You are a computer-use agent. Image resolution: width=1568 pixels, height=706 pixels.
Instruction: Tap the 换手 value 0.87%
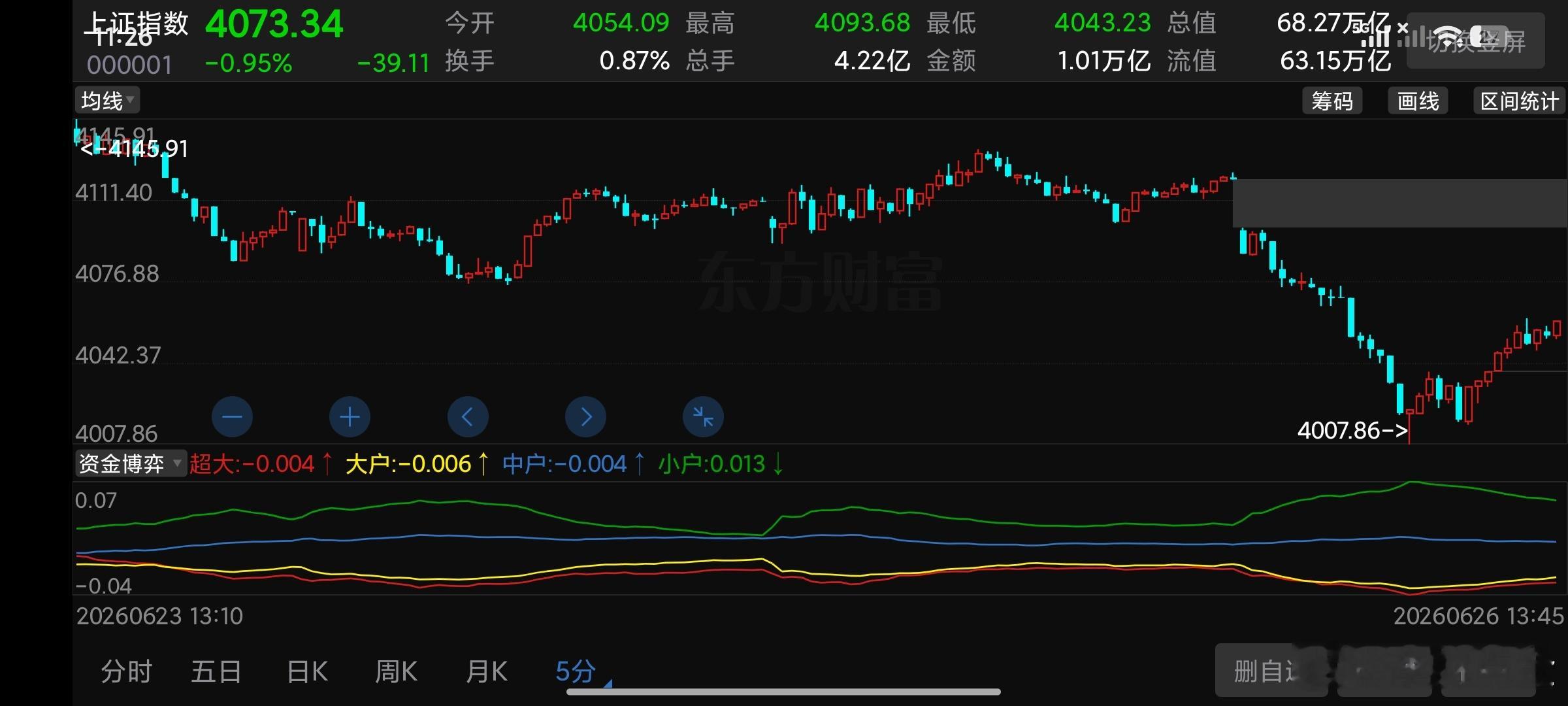[x=634, y=61]
